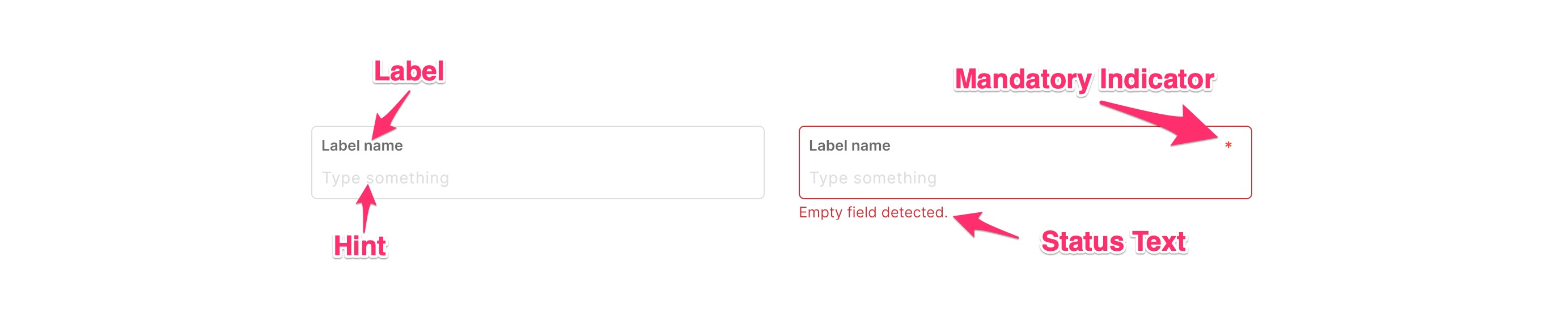Click 'Label name' in the red-bordered field
Image resolution: width=1568 pixels, height=334 pixels.
(x=849, y=146)
